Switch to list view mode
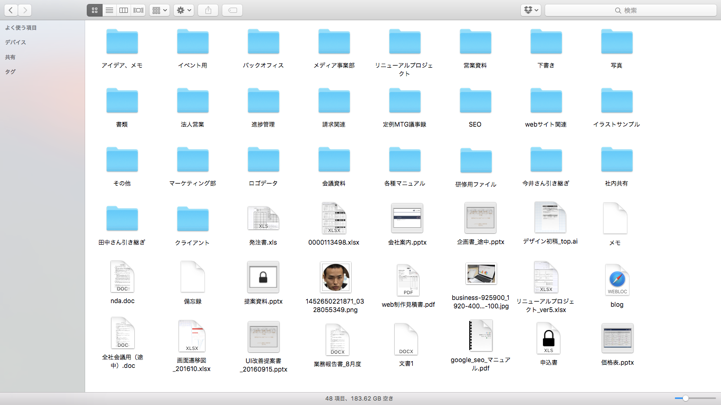 [x=109, y=10]
